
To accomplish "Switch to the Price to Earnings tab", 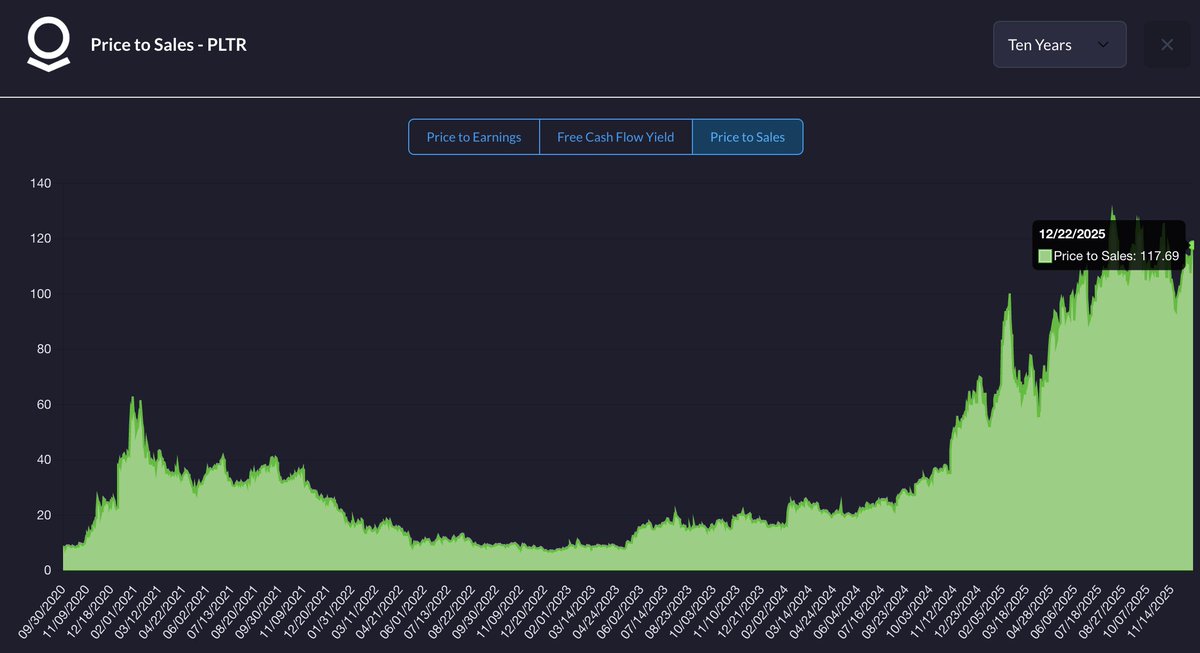I will point(474,137).
